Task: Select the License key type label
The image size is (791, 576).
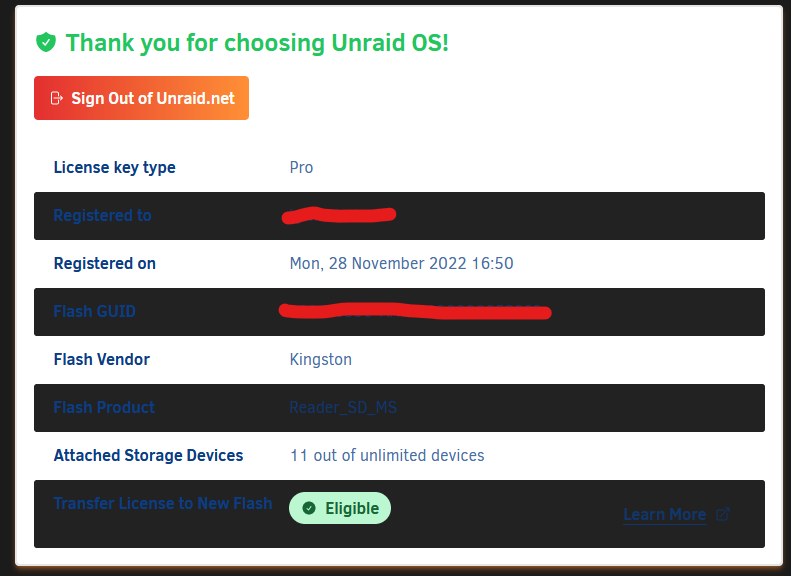Action: [x=115, y=167]
